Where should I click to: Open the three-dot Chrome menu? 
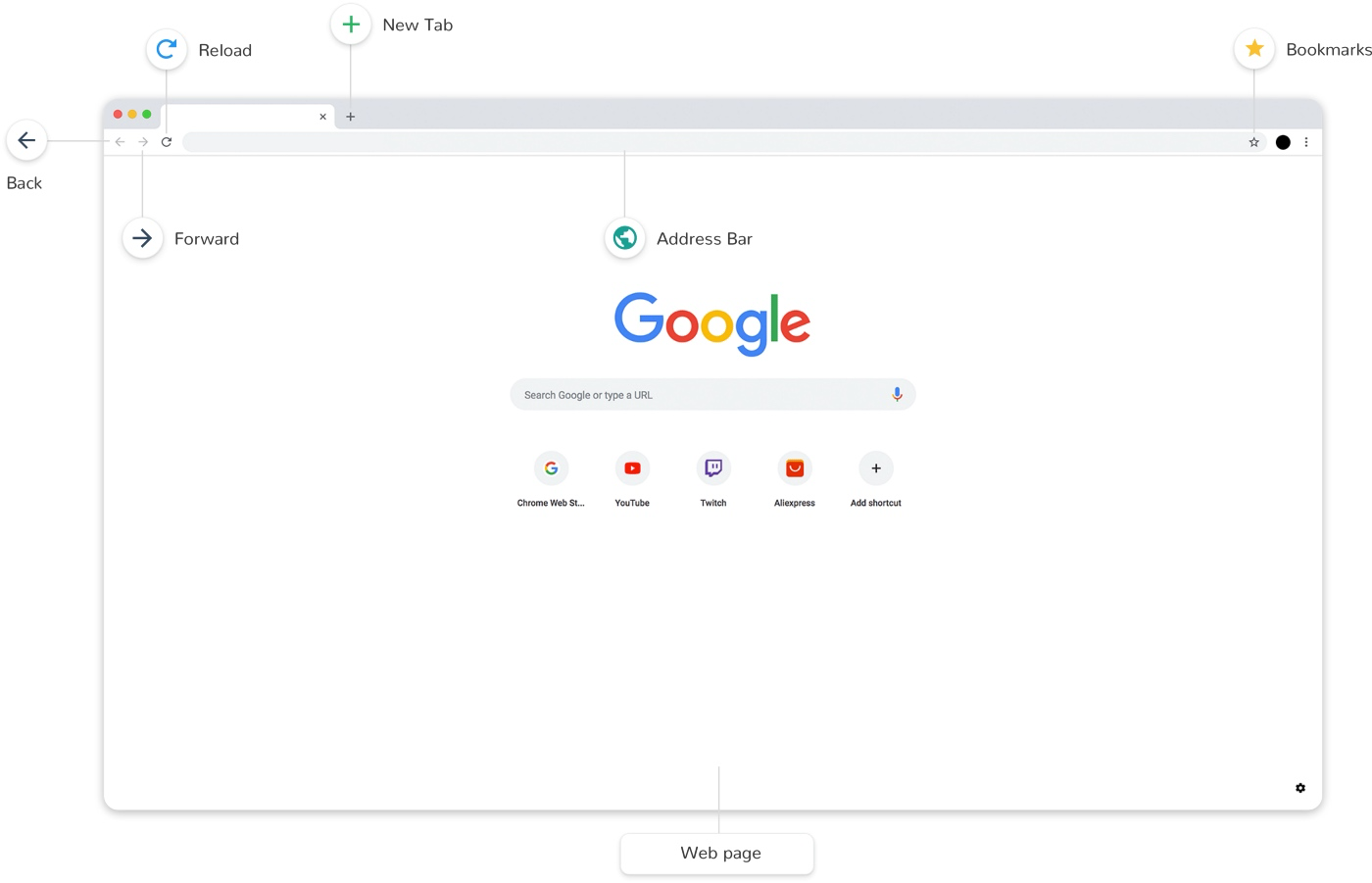(x=1306, y=142)
